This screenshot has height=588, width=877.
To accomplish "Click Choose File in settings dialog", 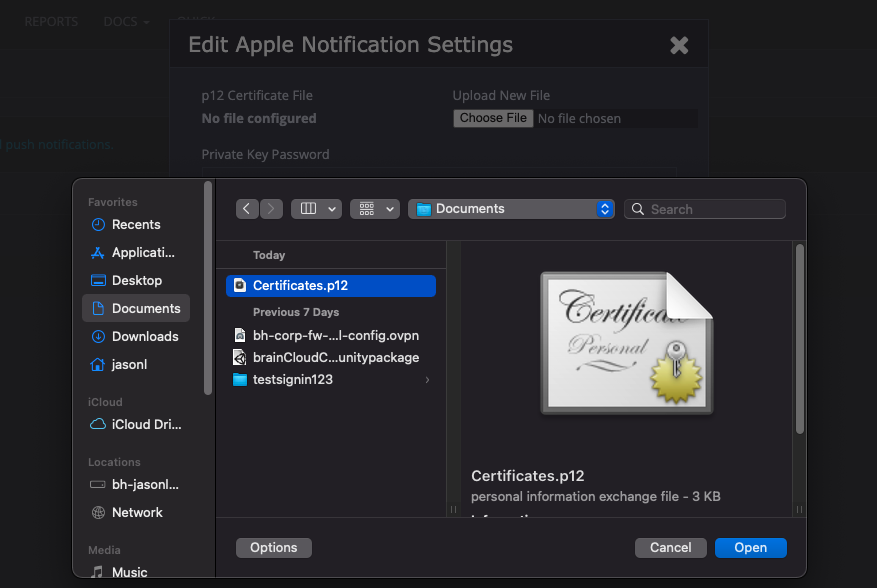I will pyautogui.click(x=493, y=118).
